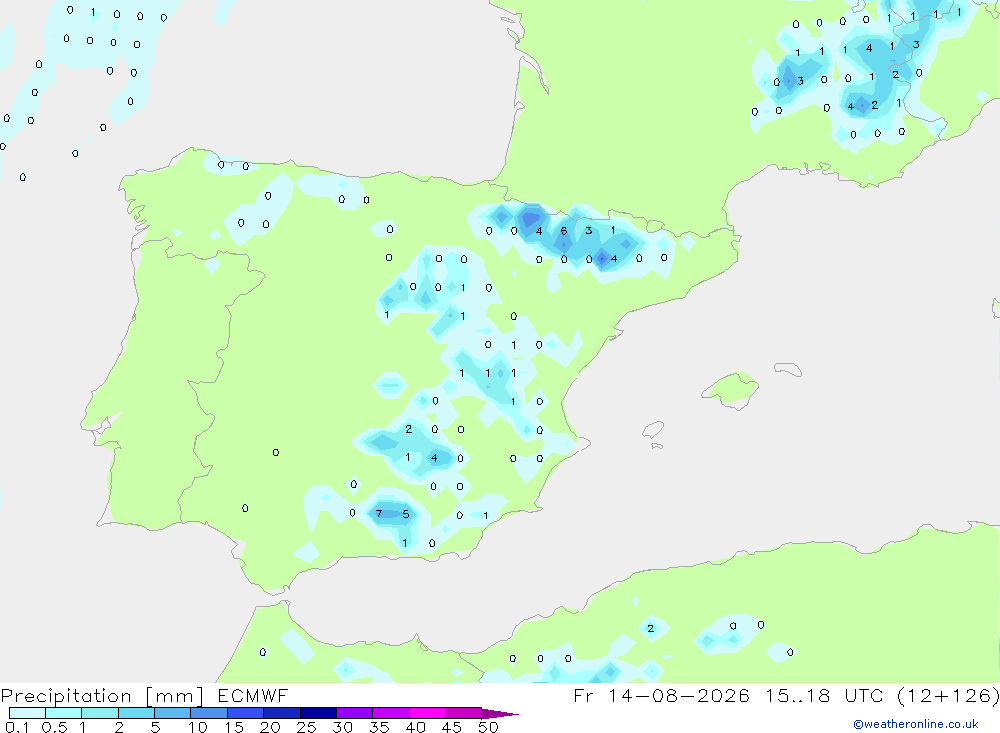Pick the 15–20 mm legend color swatch

point(245,713)
